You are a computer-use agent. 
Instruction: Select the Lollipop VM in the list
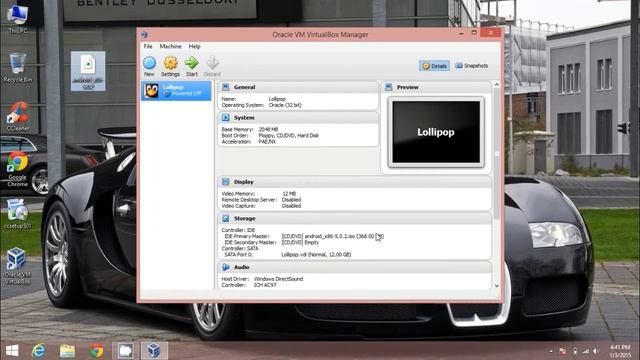176,91
